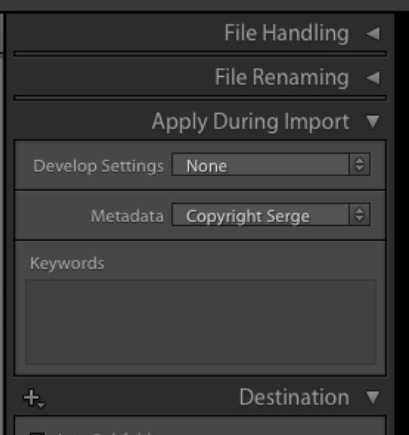Viewport: 409px width, 435px height.
Task: Collapse the Apply During Import triangle
Action: (373, 122)
